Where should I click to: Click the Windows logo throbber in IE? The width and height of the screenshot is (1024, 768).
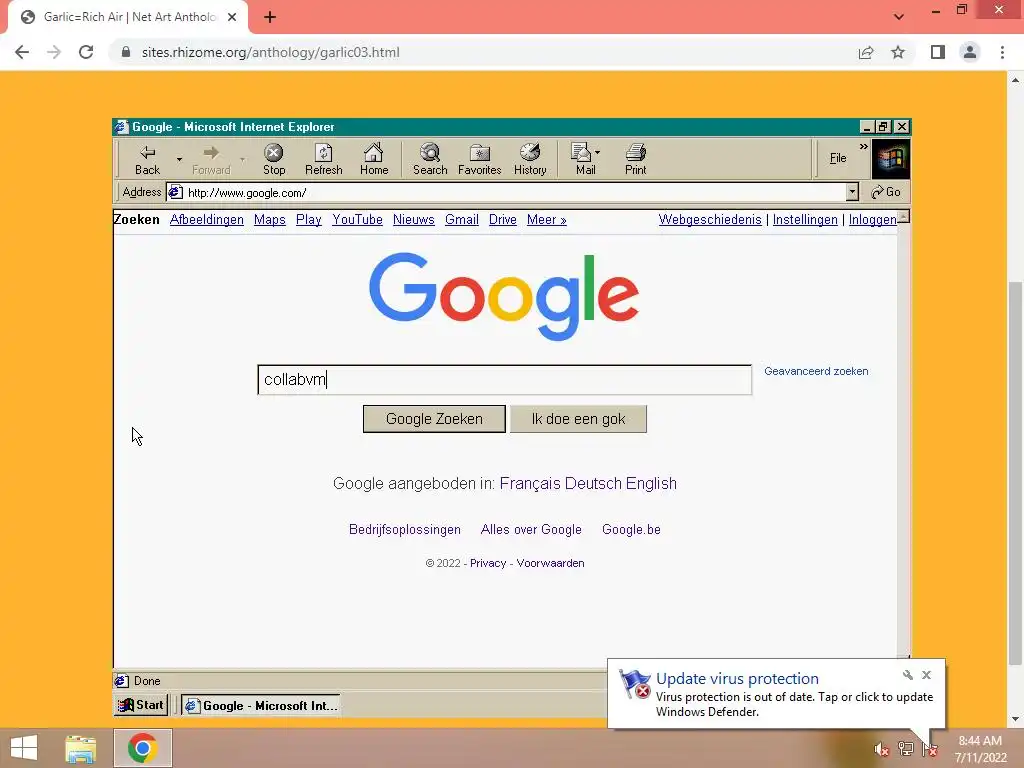pyautogui.click(x=891, y=159)
